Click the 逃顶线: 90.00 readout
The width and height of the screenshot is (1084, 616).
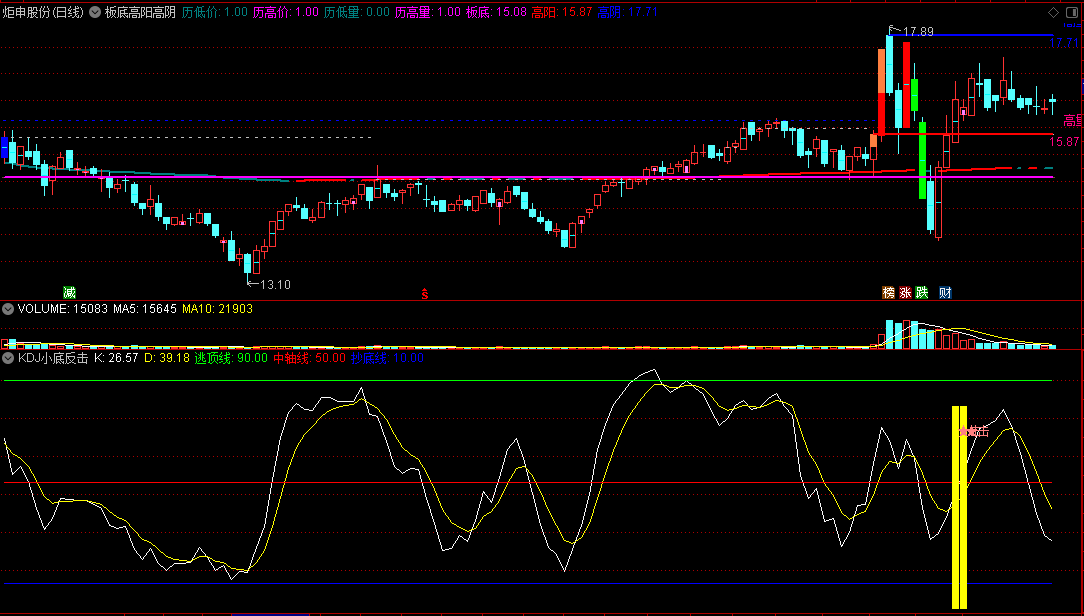click(x=231, y=358)
